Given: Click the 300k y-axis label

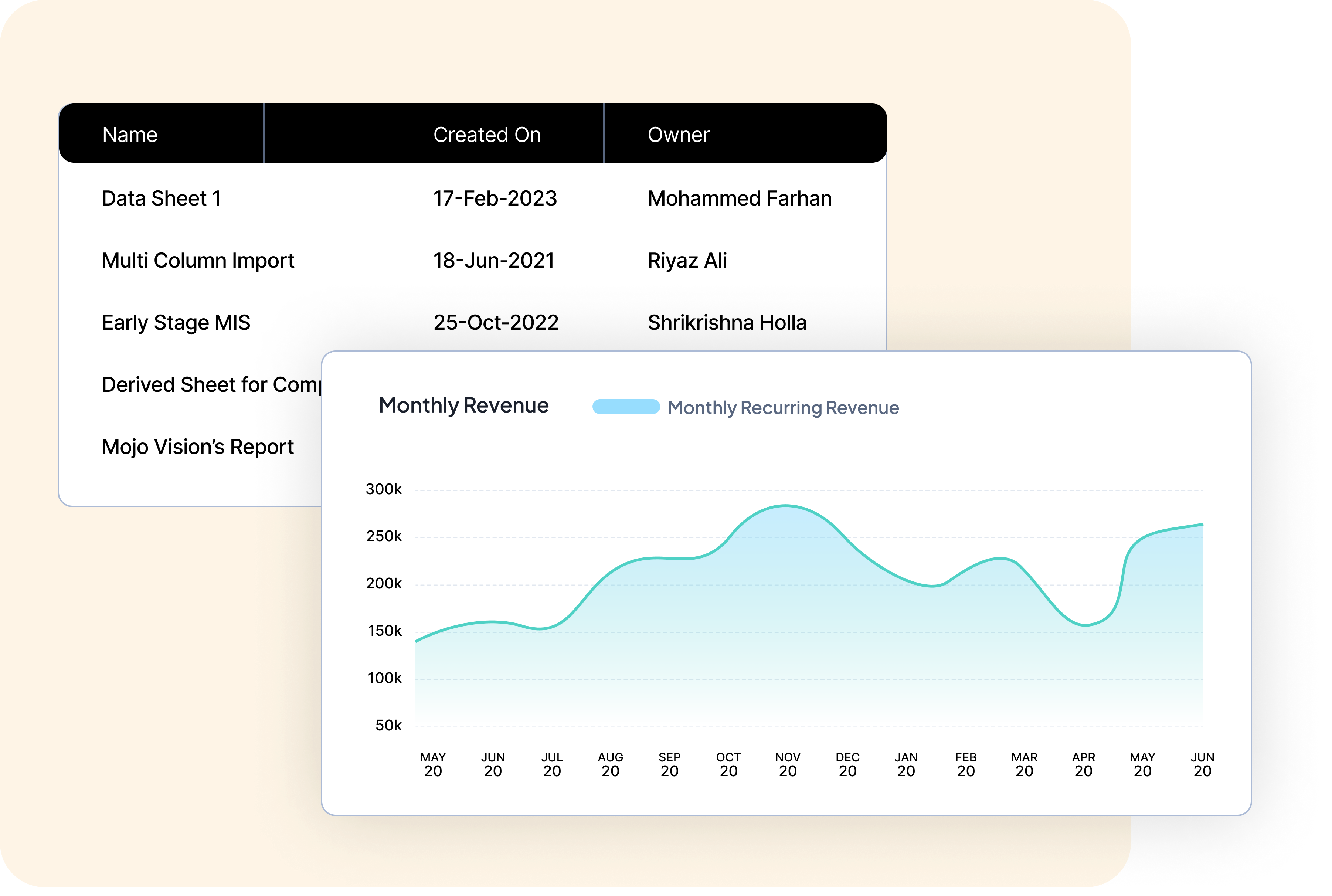Looking at the screenshot, I should tap(383, 489).
